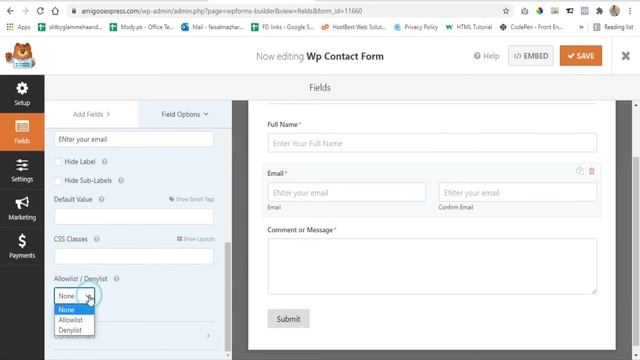Delete the Email field via trash icon
The width and height of the screenshot is (640, 360).
tap(591, 171)
